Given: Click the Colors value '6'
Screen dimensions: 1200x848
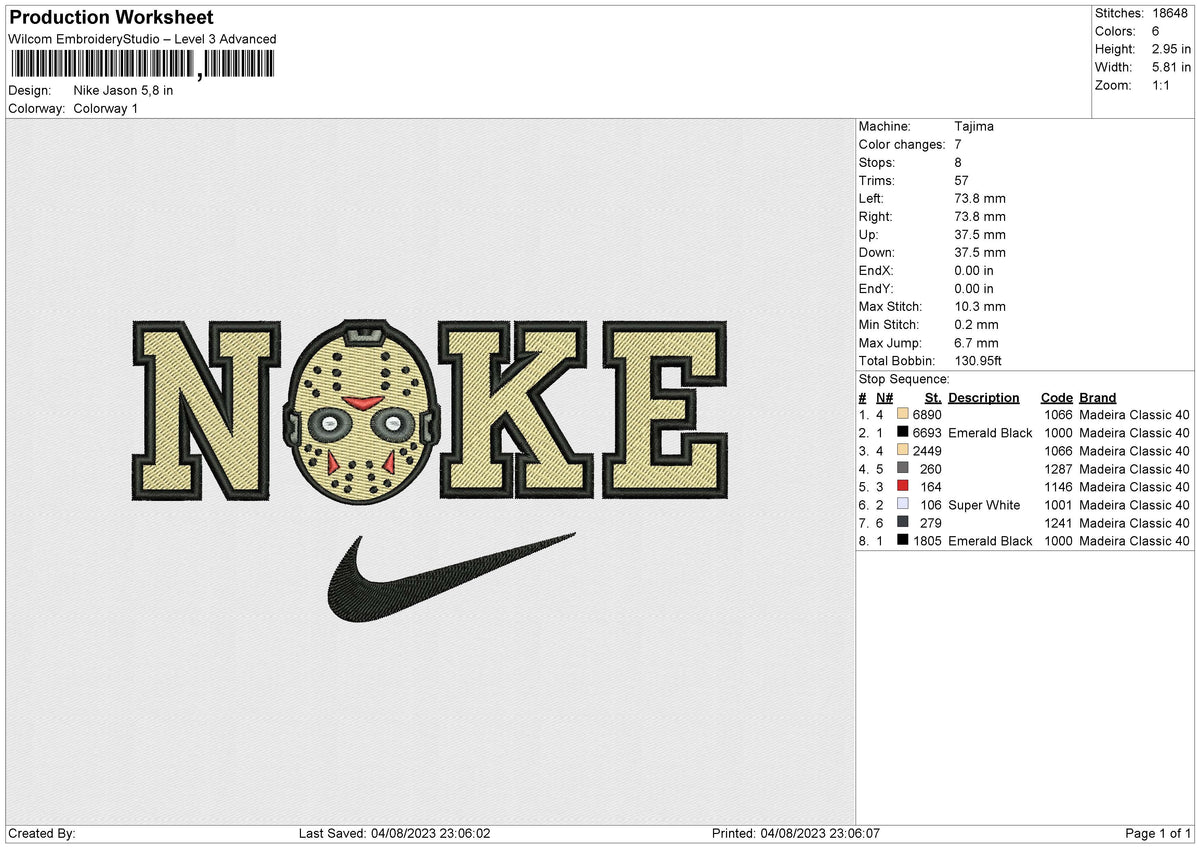Looking at the screenshot, I should click(1155, 31).
